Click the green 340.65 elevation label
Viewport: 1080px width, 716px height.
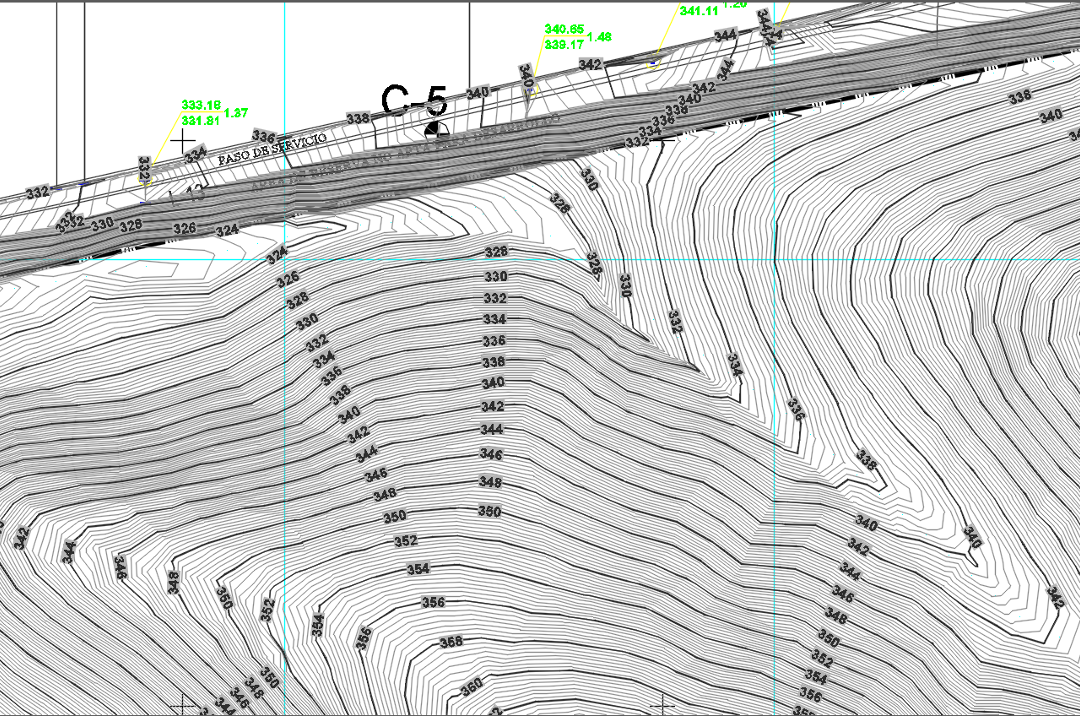click(x=564, y=29)
